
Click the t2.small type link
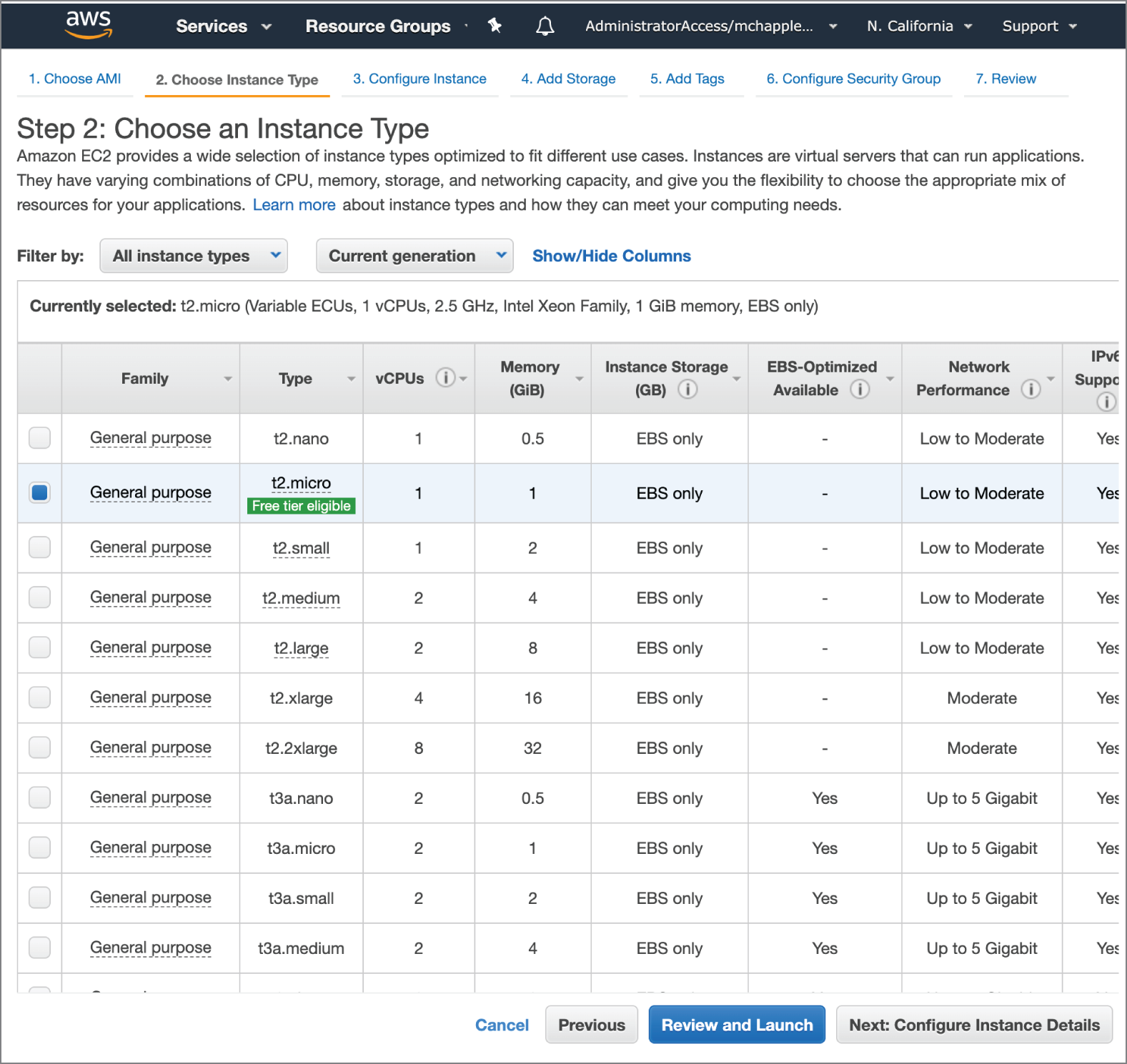[x=301, y=548]
